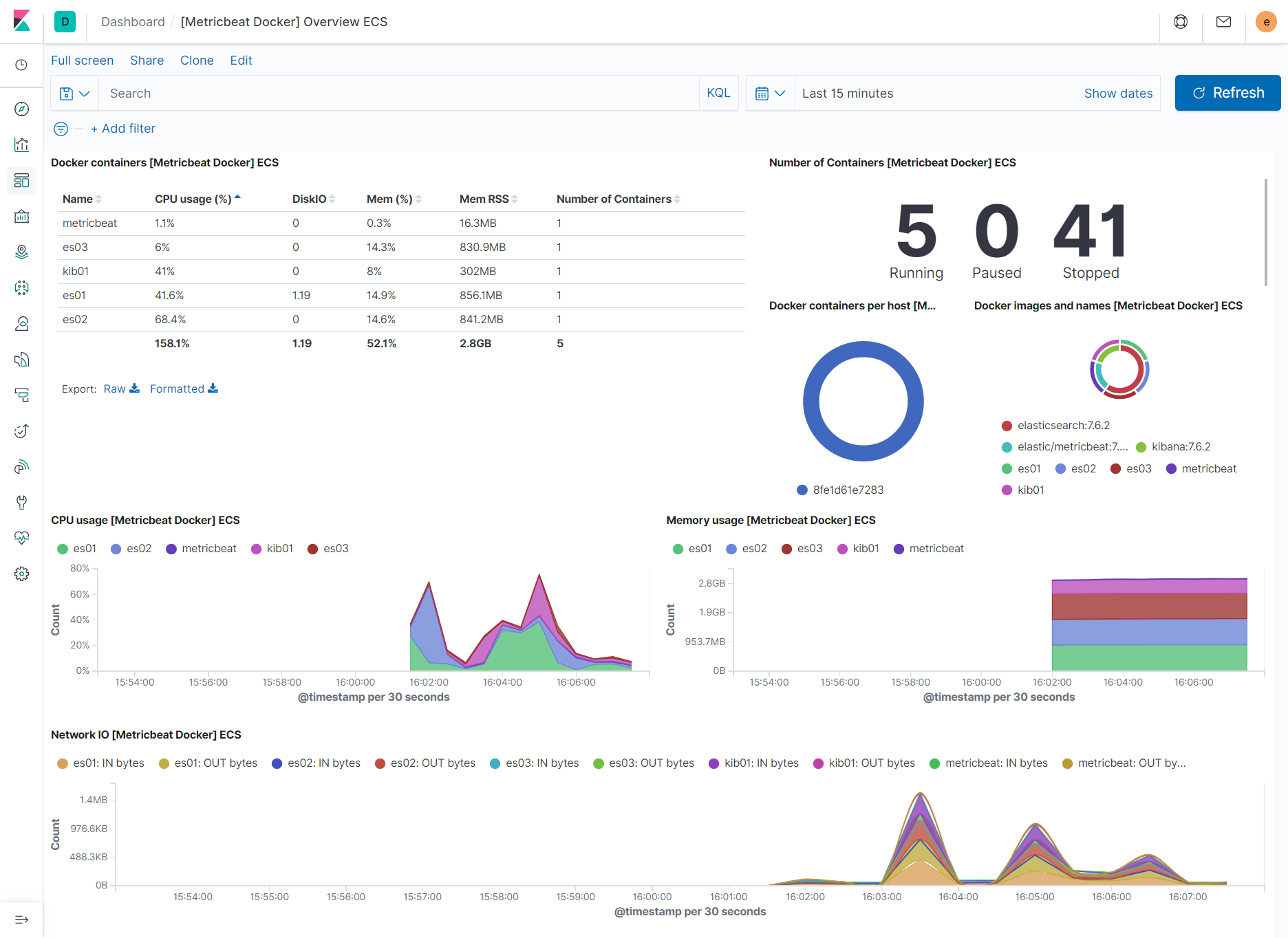
Task: Open the Stack Monitoring heartbeat icon
Action: (x=21, y=538)
